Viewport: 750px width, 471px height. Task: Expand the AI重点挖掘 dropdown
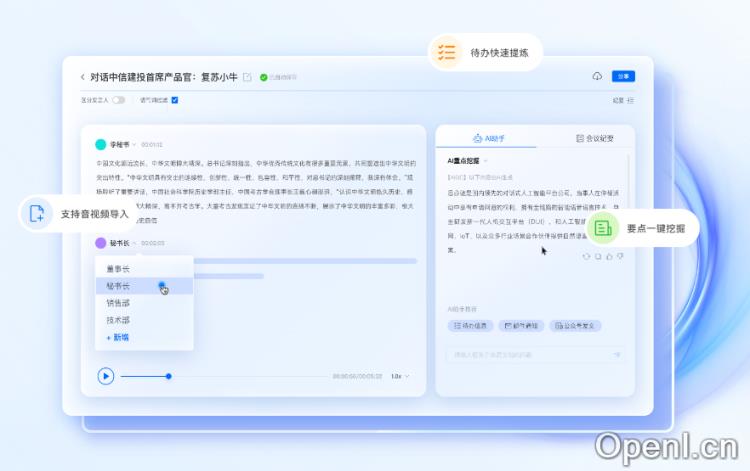485,161
